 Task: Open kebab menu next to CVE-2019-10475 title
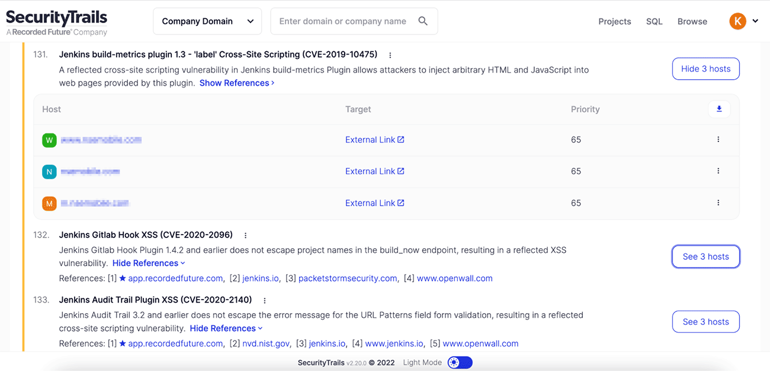(x=390, y=55)
